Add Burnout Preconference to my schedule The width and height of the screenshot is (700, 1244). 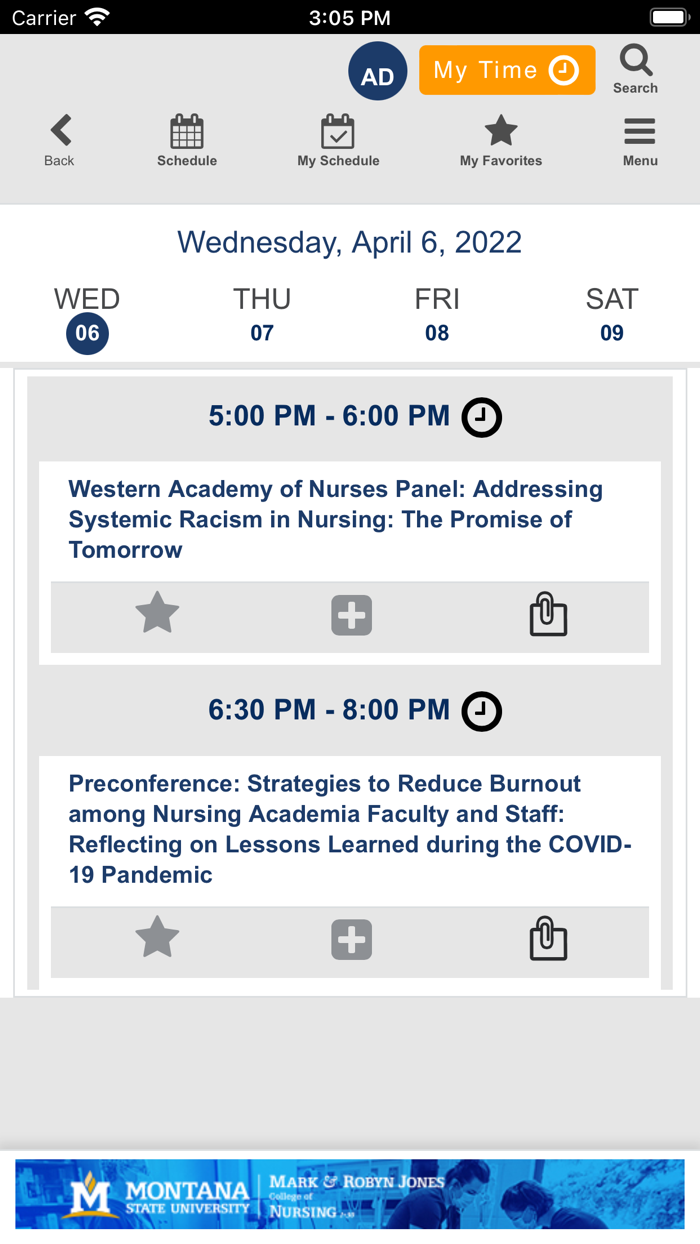[x=351, y=940]
